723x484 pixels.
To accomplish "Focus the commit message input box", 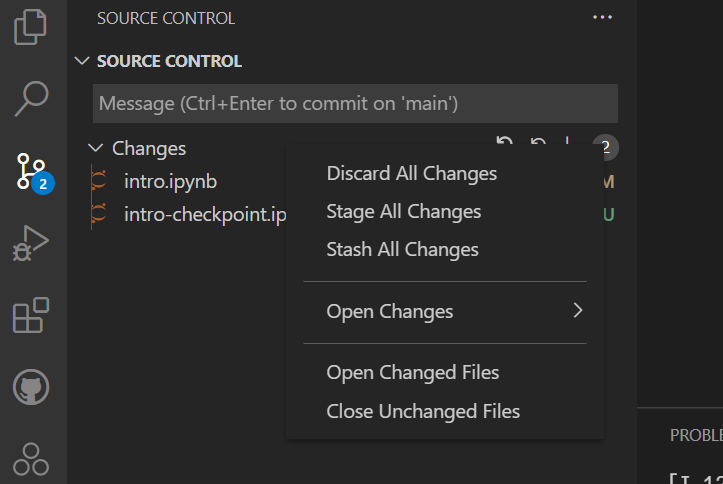I will [x=355, y=103].
